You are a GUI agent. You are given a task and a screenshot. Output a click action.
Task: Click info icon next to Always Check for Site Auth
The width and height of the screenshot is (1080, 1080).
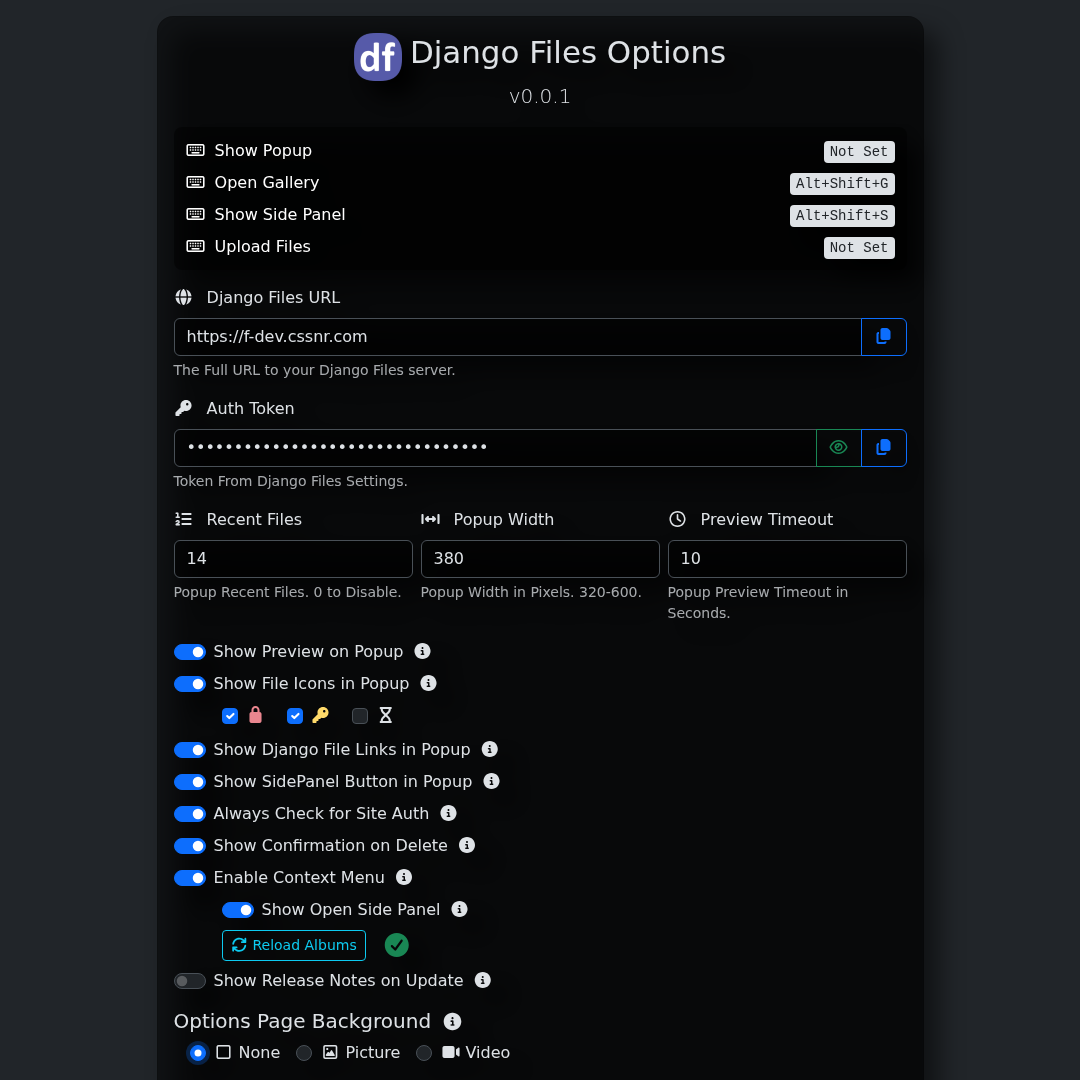coord(448,813)
